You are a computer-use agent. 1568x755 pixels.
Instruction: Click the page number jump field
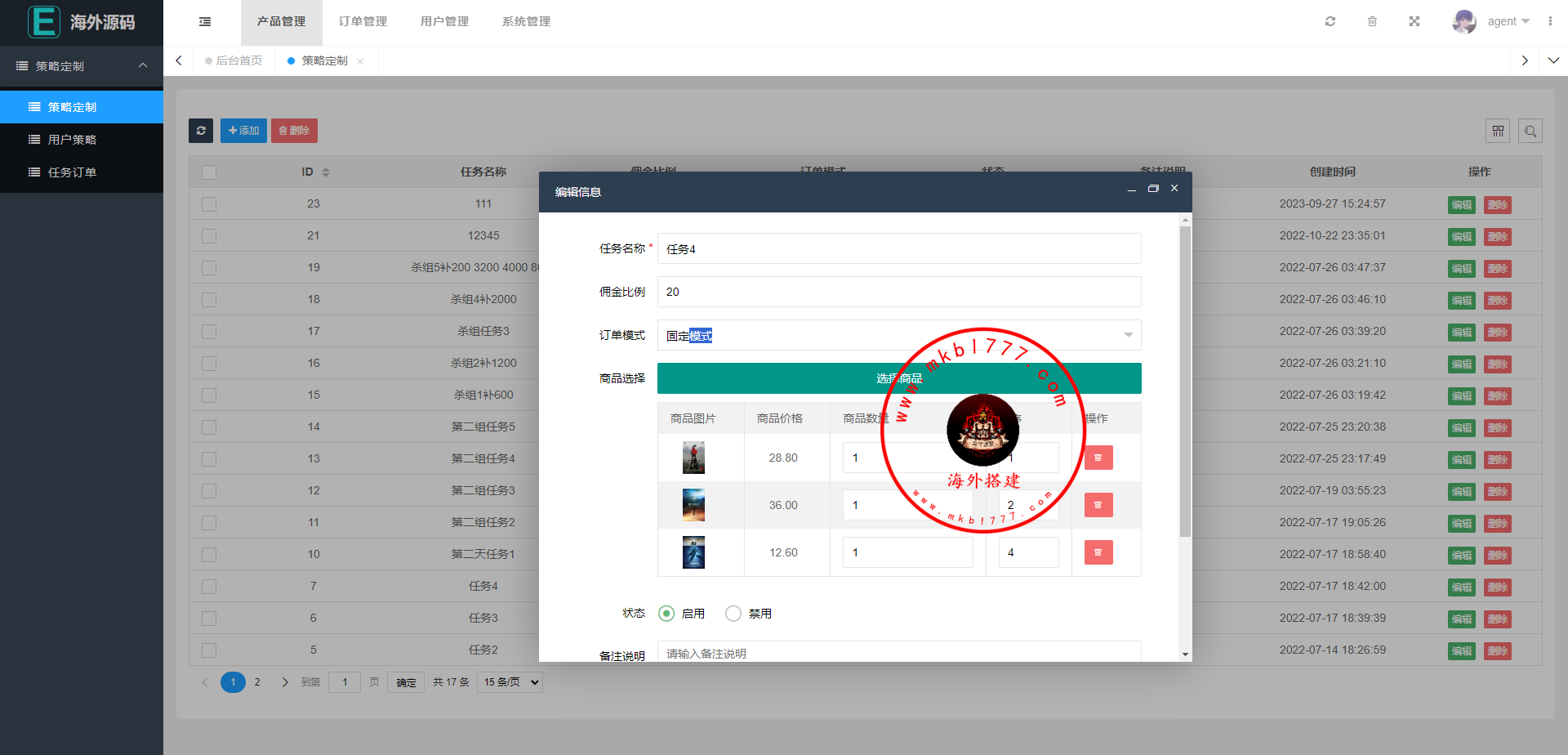click(345, 682)
